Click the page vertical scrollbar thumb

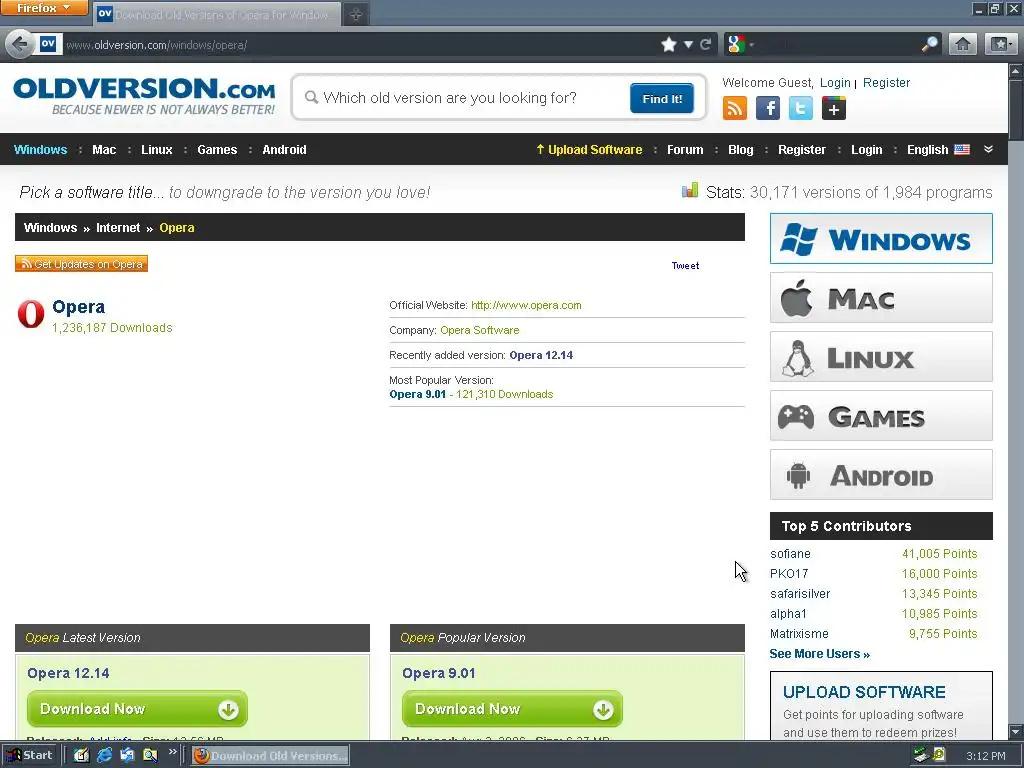click(x=1016, y=108)
